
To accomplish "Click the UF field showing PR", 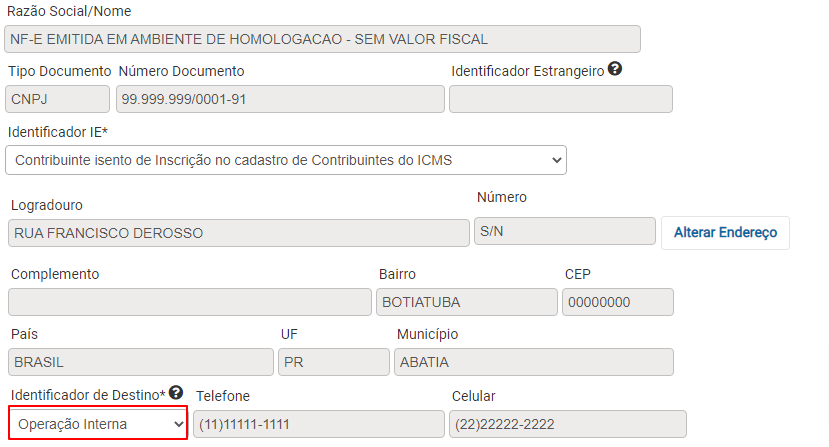I will tap(334, 362).
